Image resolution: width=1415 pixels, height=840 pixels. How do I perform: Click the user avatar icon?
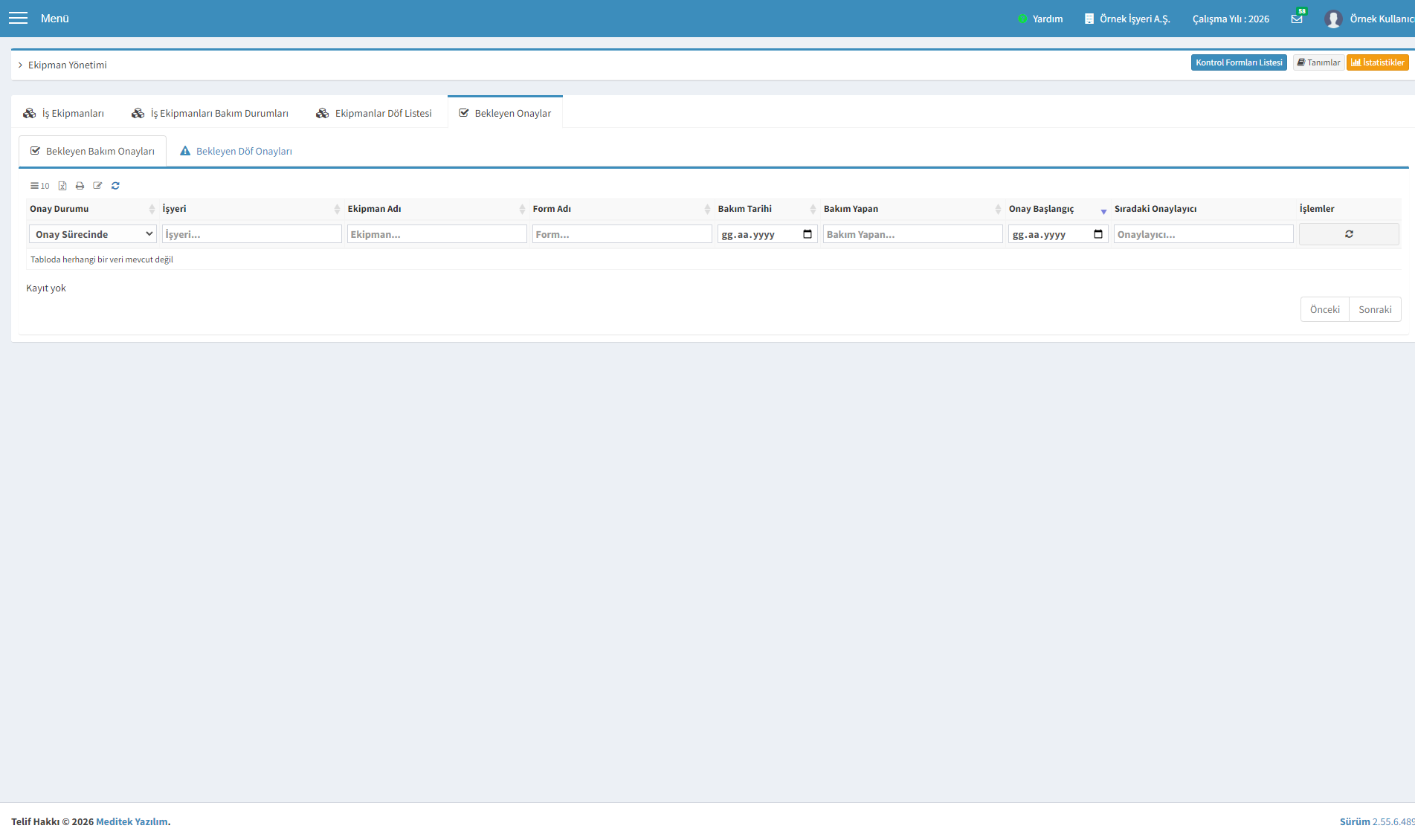(x=1333, y=19)
